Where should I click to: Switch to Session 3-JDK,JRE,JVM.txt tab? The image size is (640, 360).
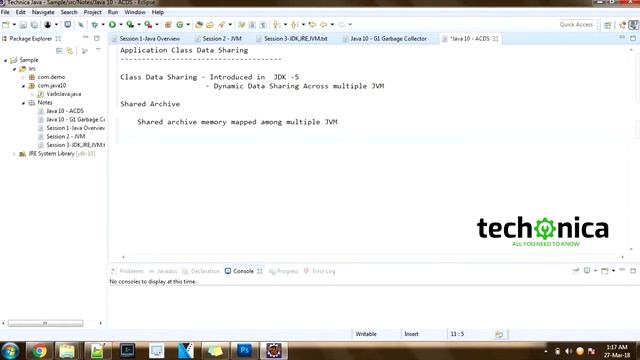point(296,39)
